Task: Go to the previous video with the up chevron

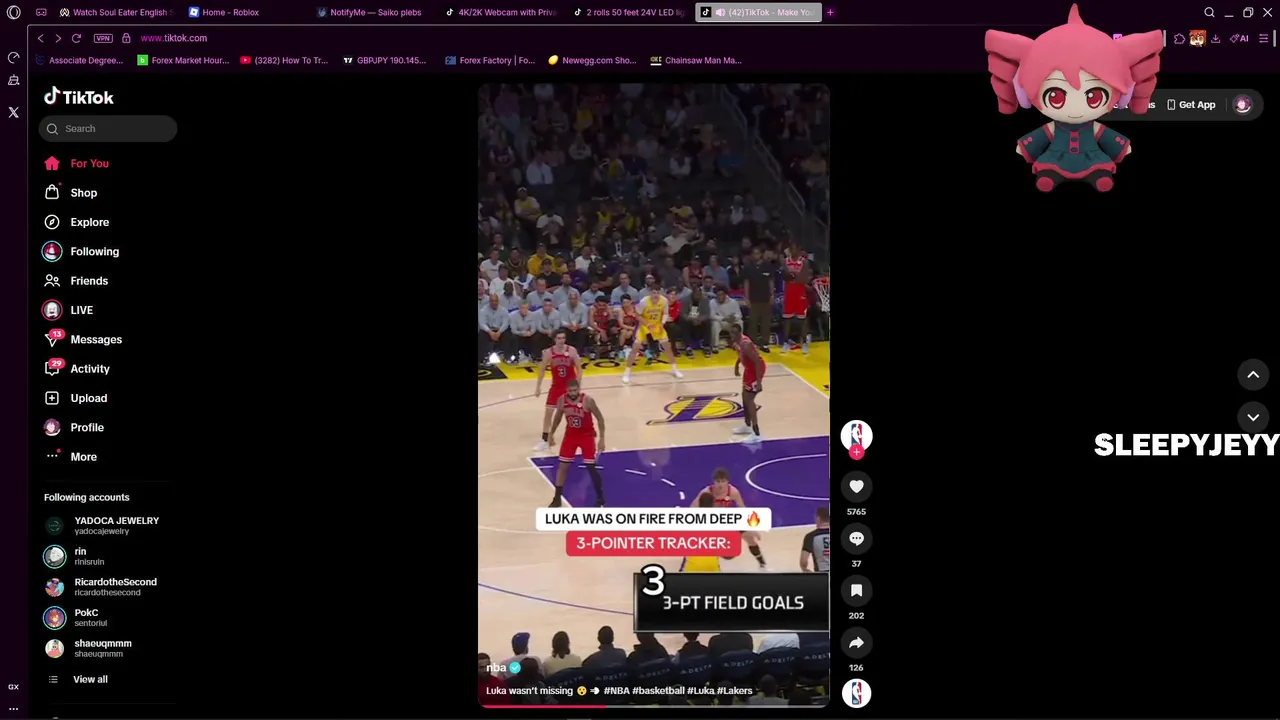Action: 1253,374
